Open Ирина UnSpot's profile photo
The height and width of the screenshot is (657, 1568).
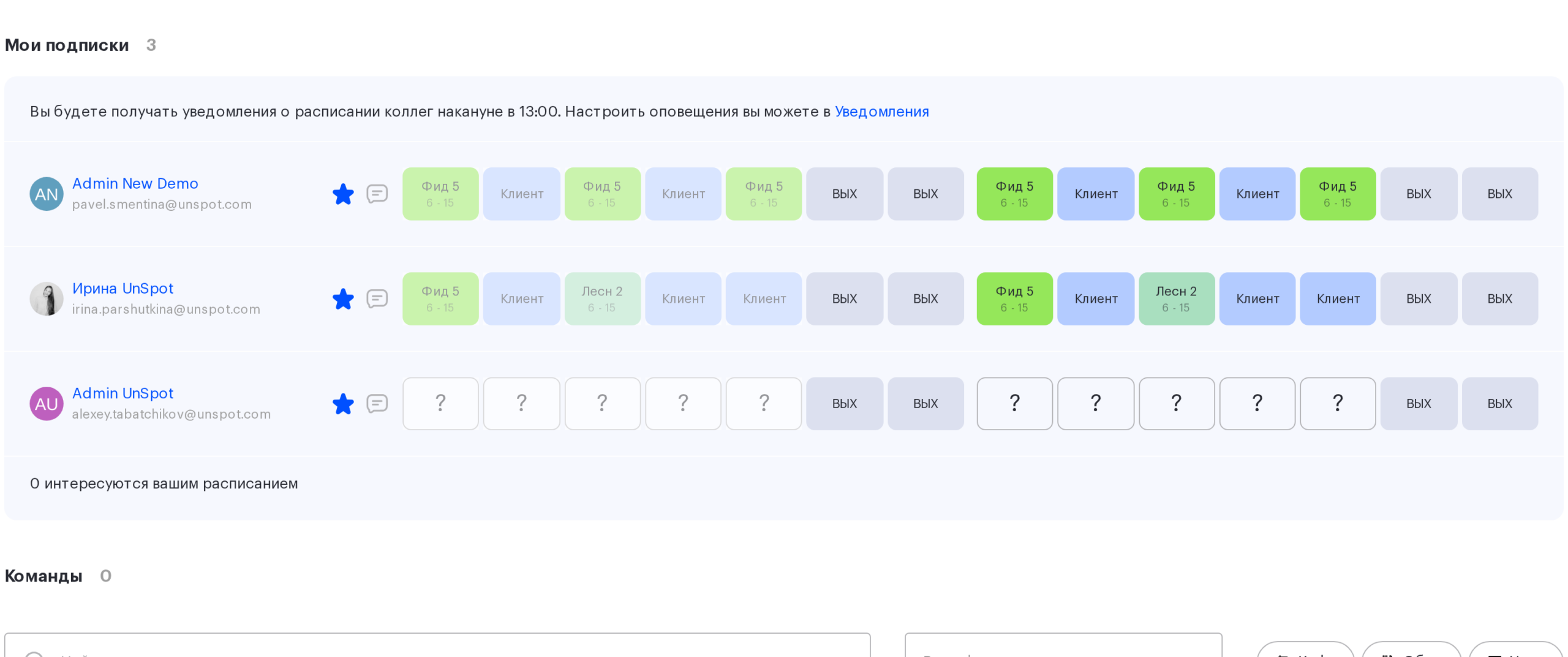click(47, 298)
